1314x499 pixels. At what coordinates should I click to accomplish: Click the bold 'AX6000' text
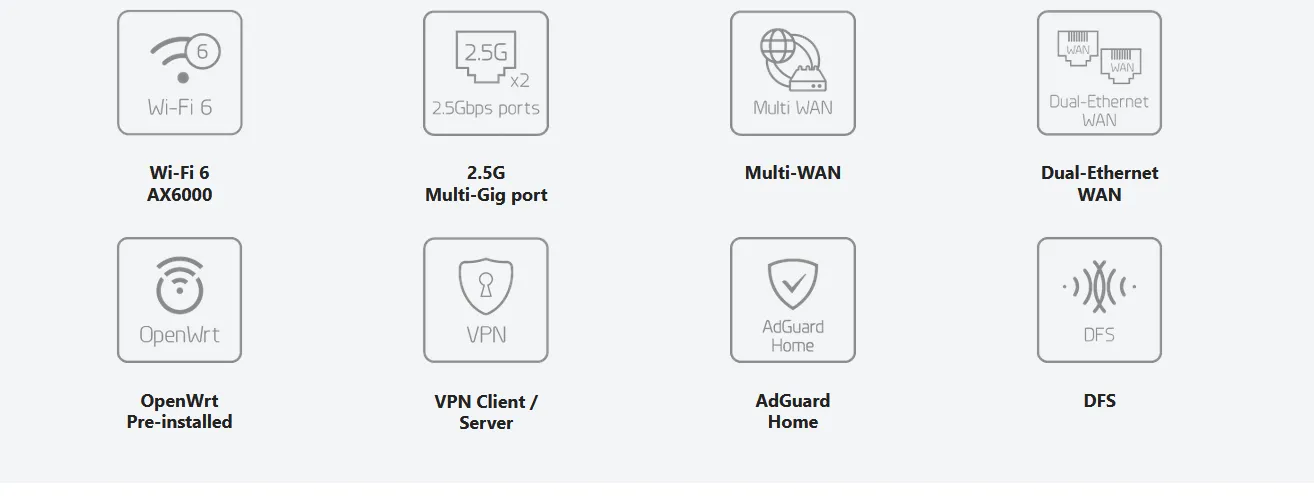pyautogui.click(x=180, y=195)
